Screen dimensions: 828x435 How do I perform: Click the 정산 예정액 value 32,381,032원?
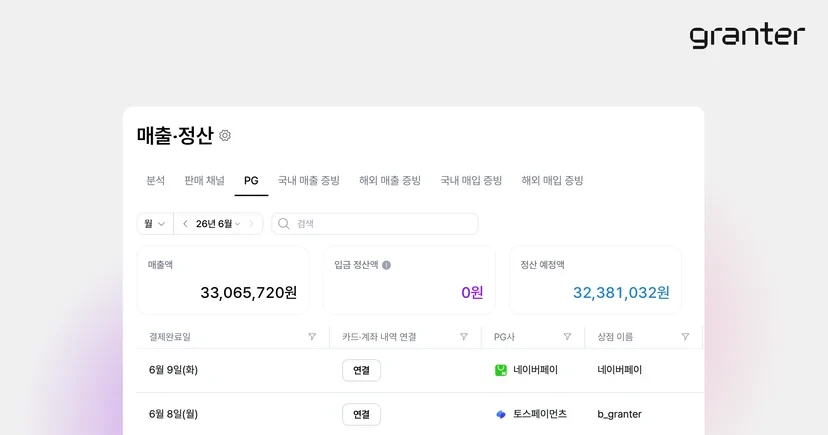pos(622,292)
